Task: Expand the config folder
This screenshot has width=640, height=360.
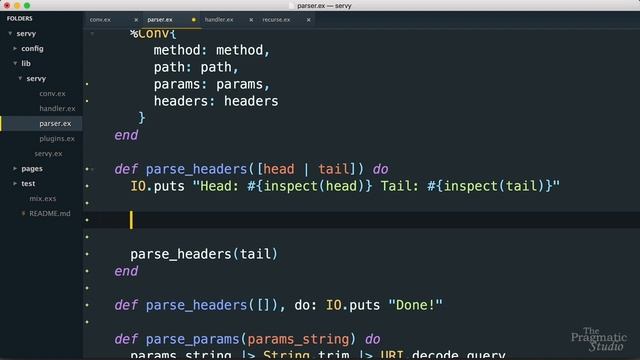Action: click(x=15, y=49)
